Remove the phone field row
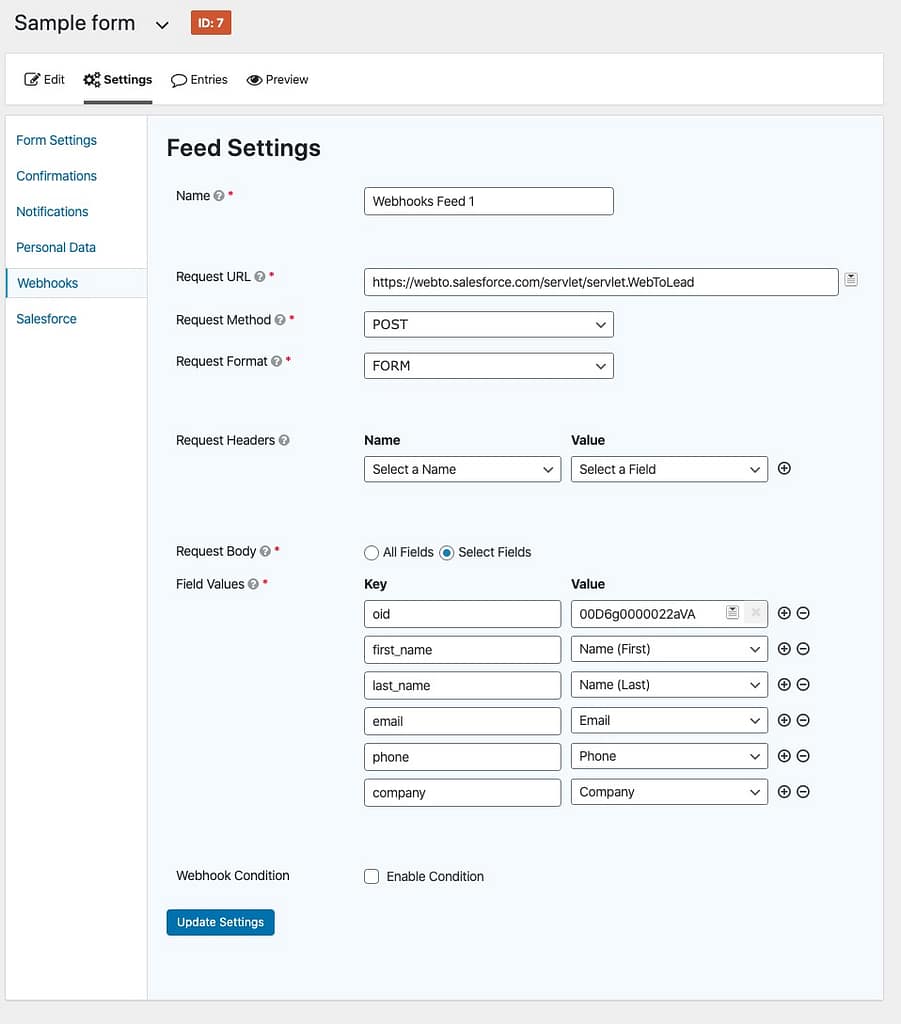901x1024 pixels. [803, 756]
